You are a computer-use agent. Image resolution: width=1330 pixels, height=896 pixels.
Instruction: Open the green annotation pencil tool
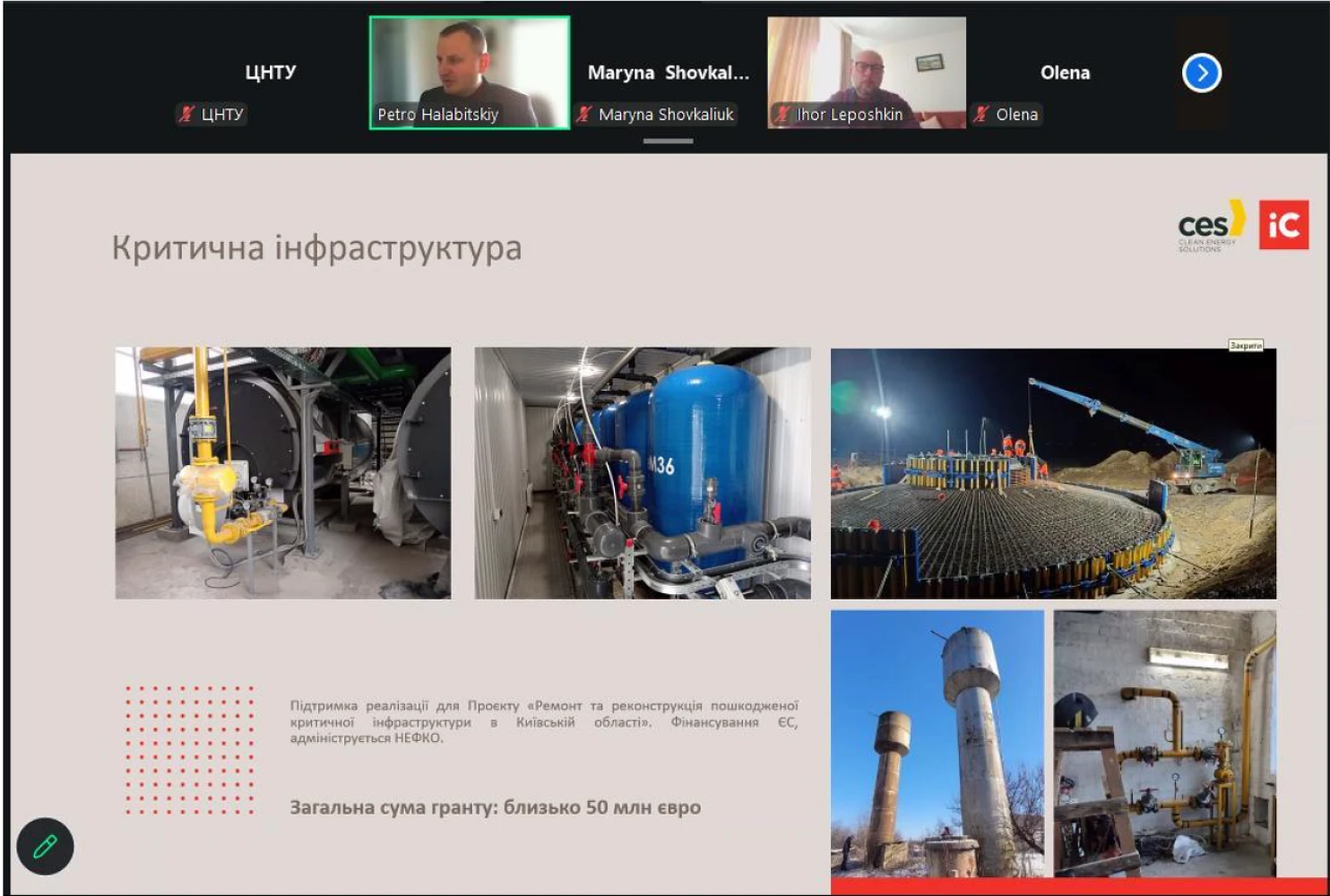(x=45, y=846)
